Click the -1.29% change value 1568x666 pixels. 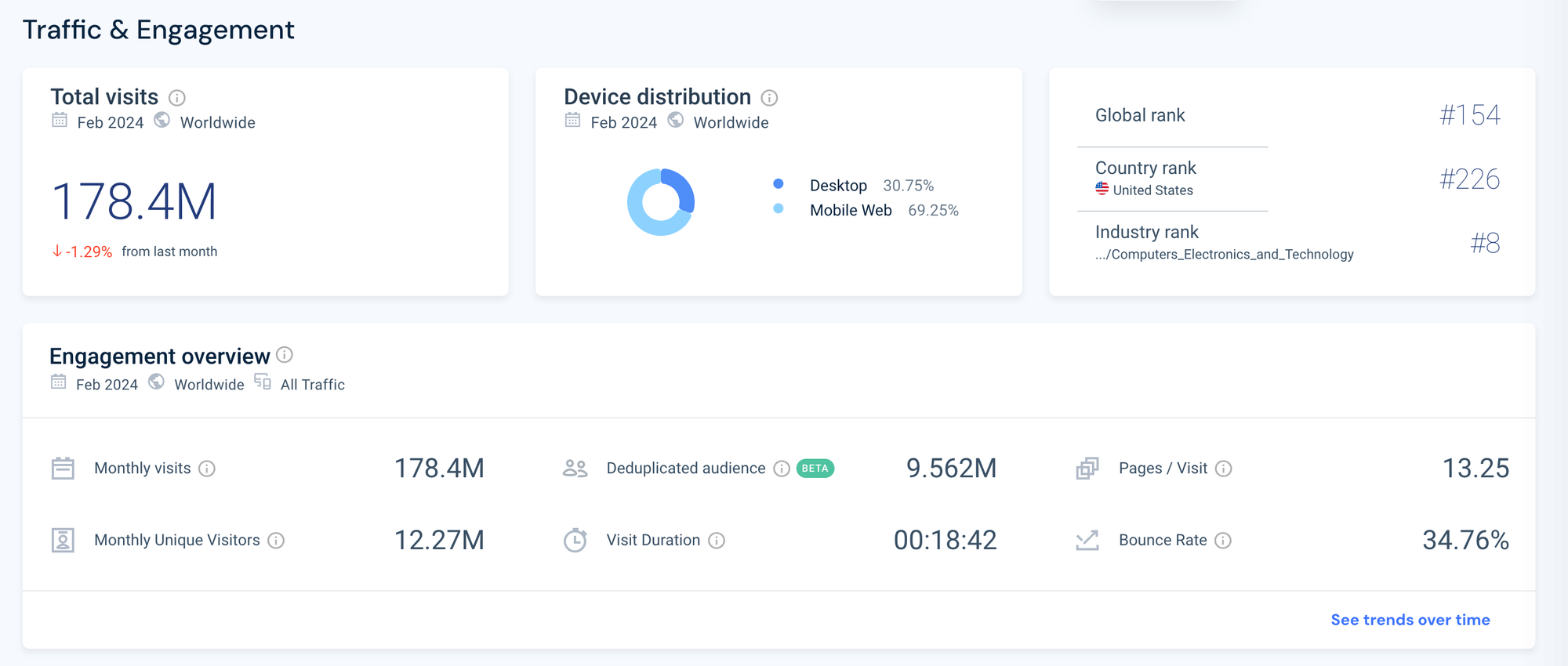pos(89,252)
